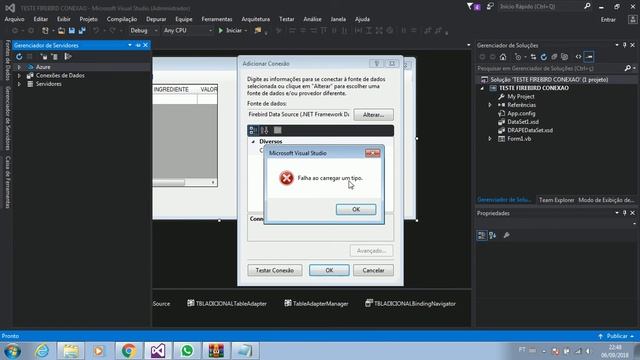Screen dimensions: 640x360
Task: Click the Alphabetical sort icon in Propriedades
Action: click(493, 235)
